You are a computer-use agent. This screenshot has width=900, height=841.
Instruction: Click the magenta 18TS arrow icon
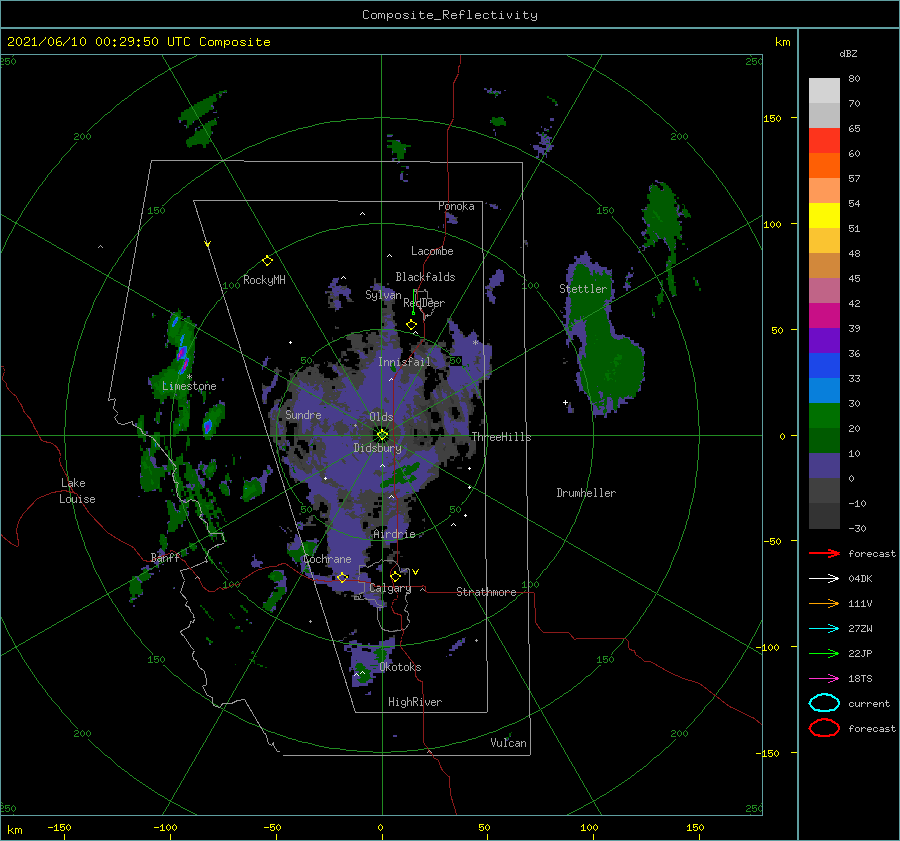point(824,679)
